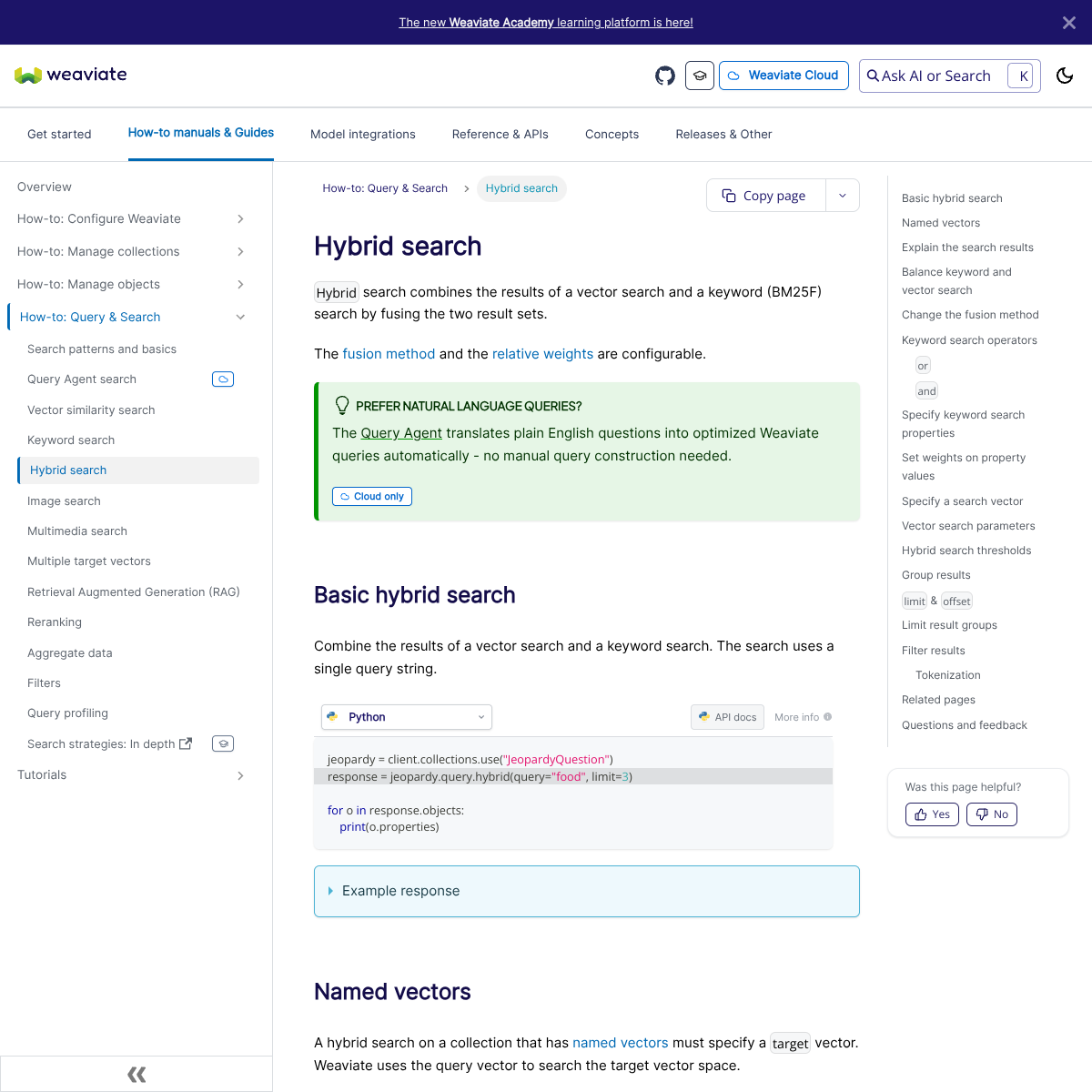Viewport: 1092px width, 1092px height.
Task: Toggle dark mode moon icon
Action: (x=1065, y=76)
